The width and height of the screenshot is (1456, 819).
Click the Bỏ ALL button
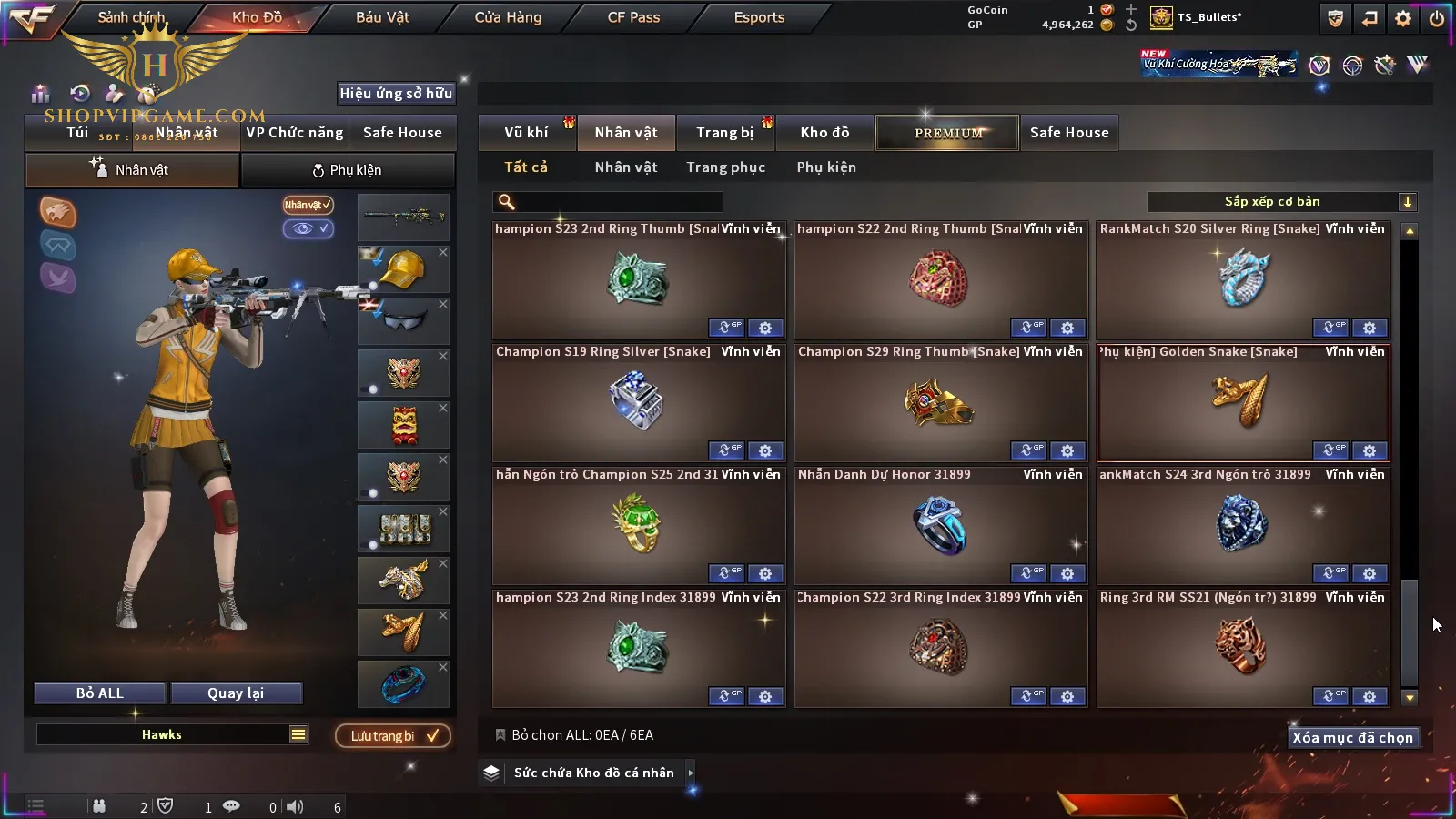[100, 693]
